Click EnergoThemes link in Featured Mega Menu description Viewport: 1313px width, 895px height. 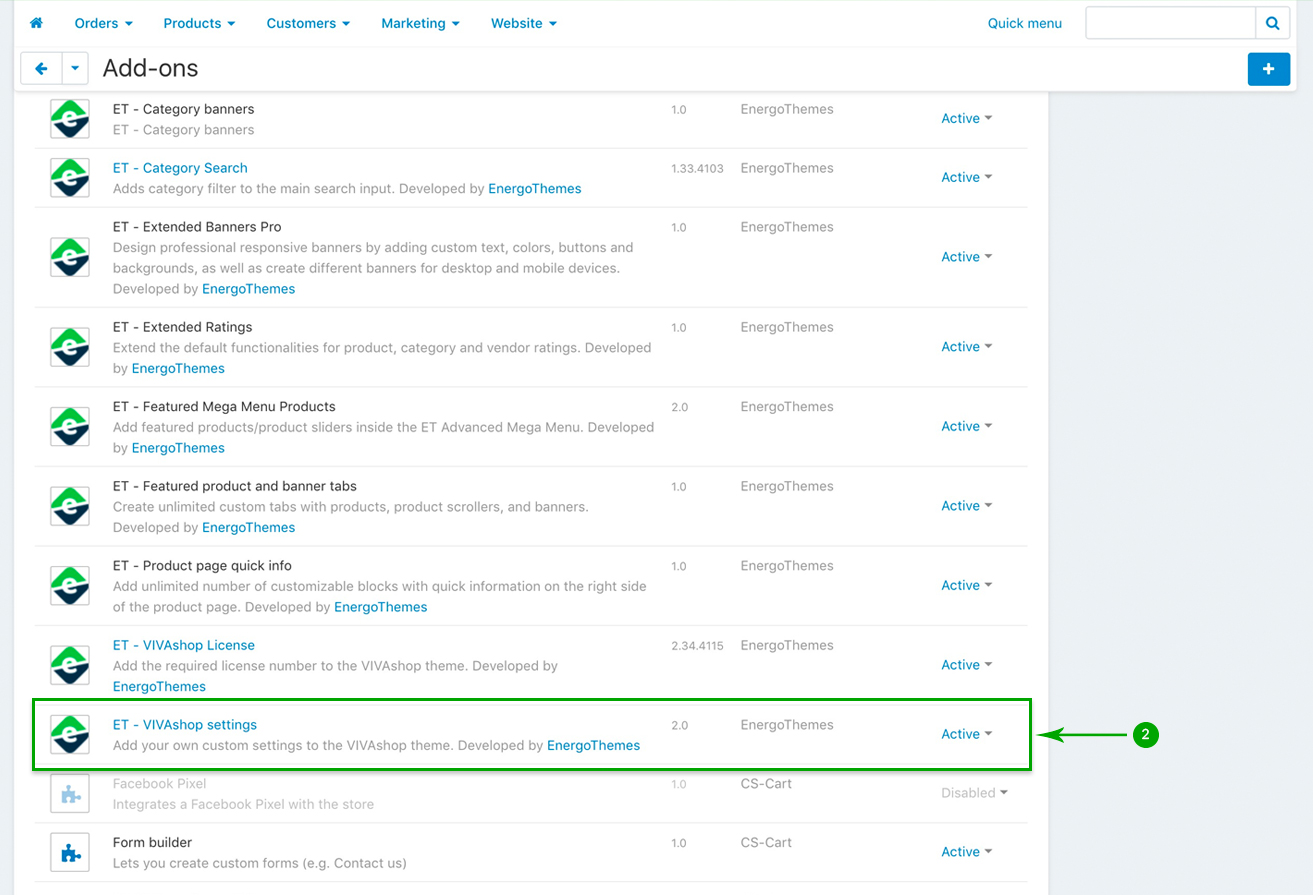point(178,448)
